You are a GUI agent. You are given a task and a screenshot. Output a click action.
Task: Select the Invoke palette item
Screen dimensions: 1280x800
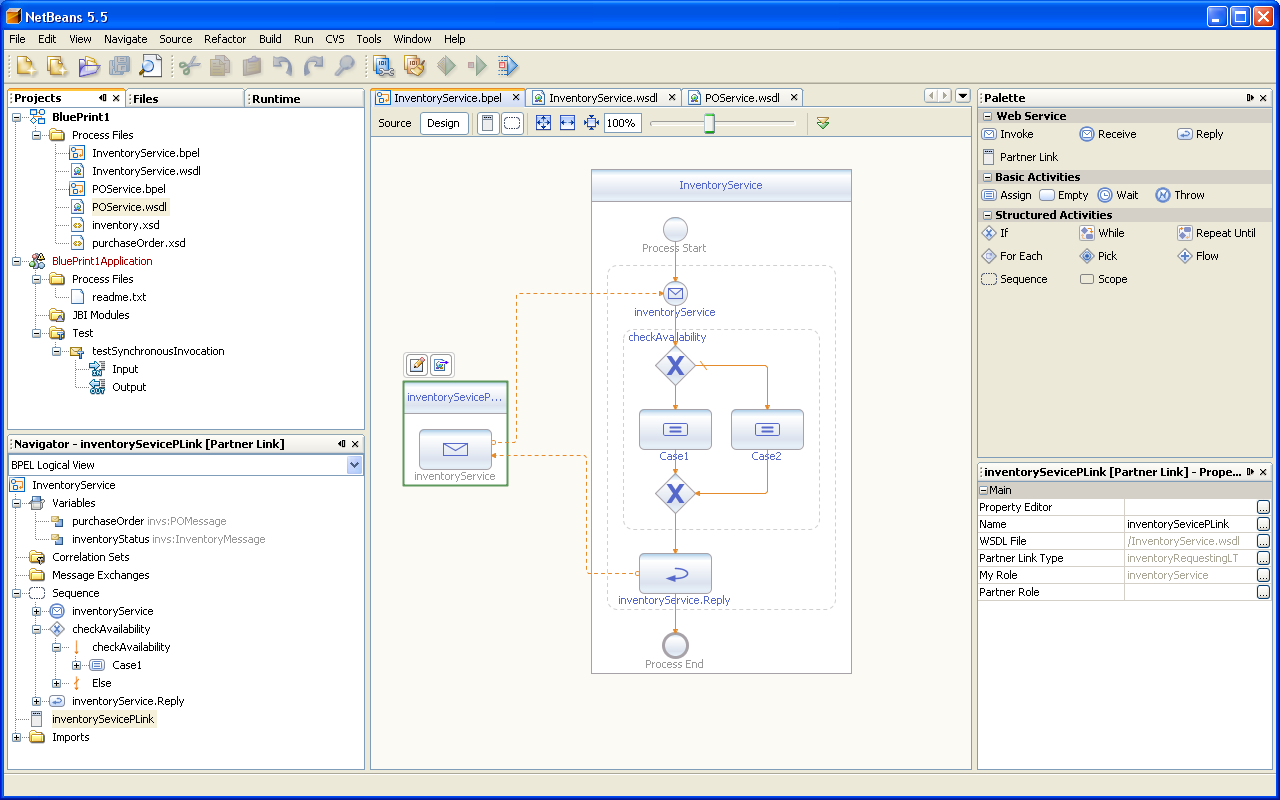(x=1008, y=134)
